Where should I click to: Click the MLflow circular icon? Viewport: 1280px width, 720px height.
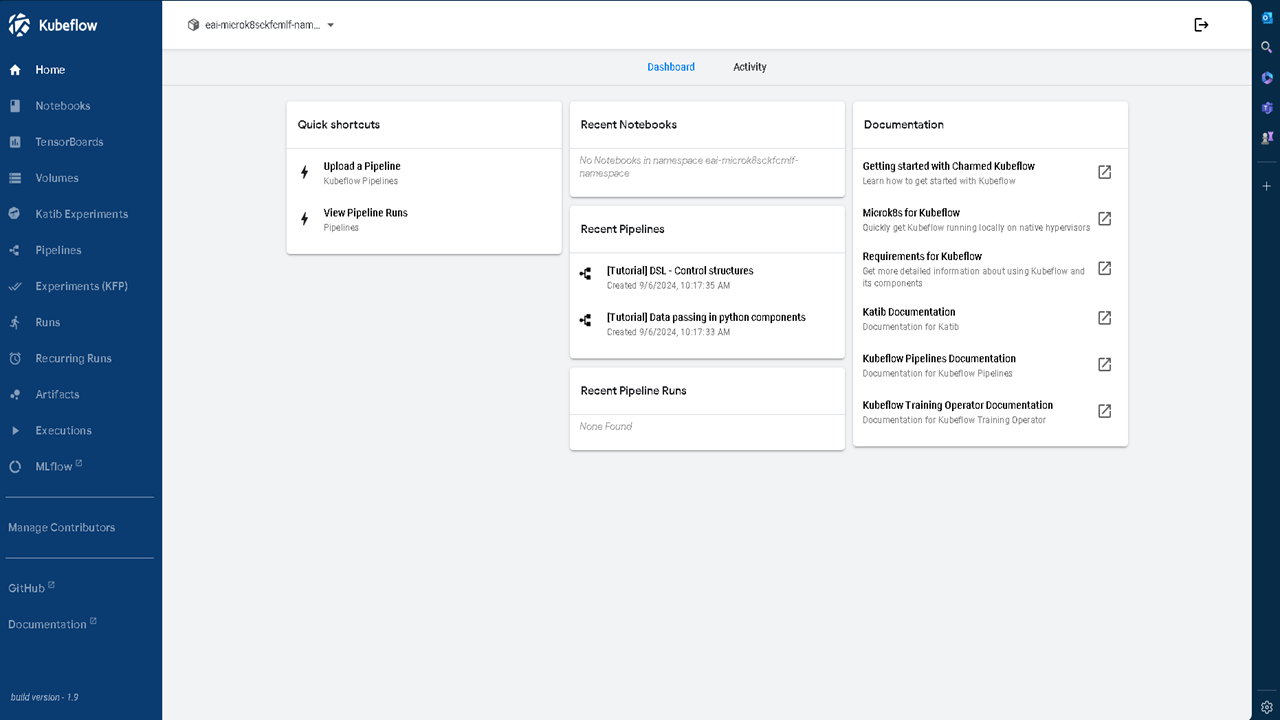(15, 466)
